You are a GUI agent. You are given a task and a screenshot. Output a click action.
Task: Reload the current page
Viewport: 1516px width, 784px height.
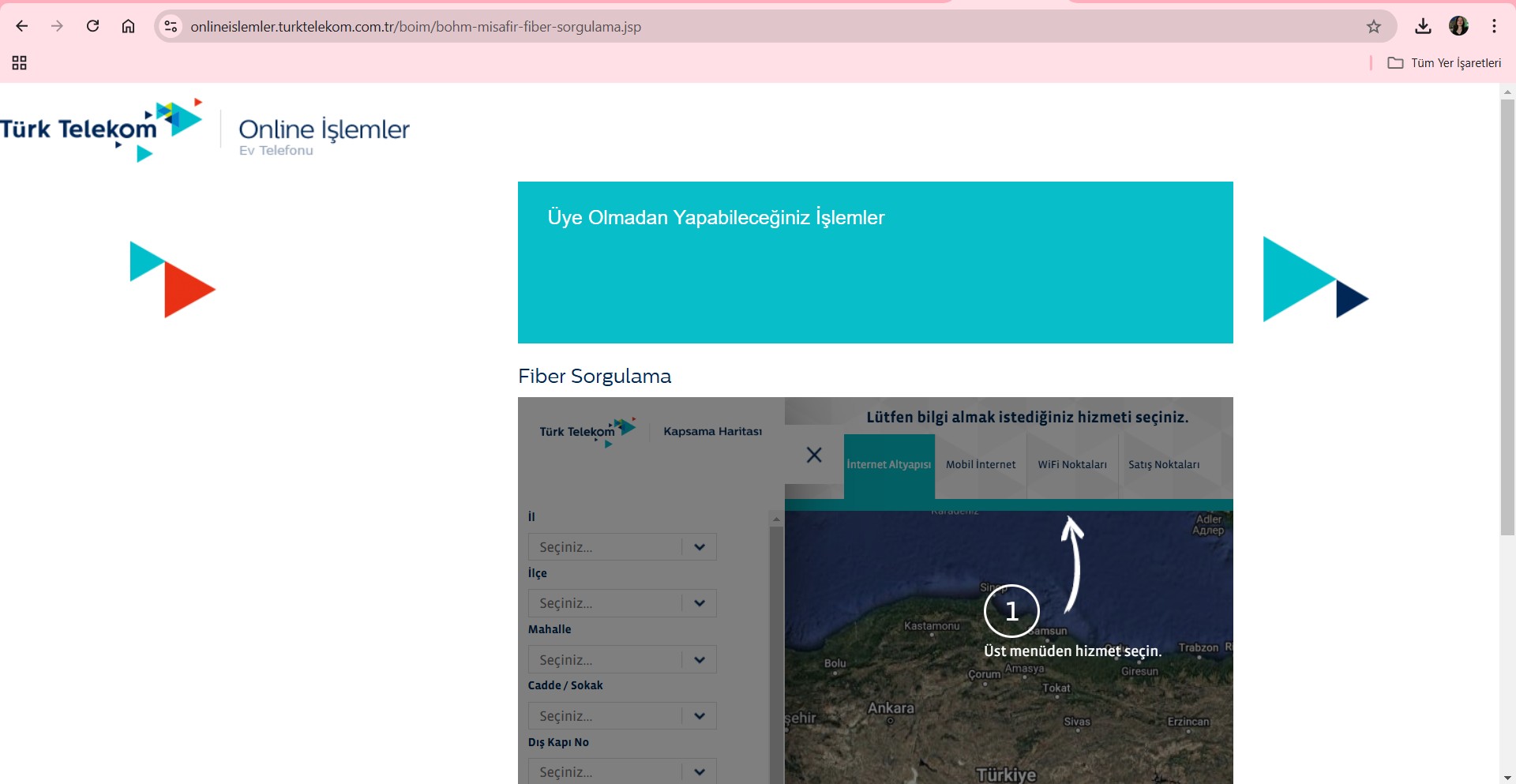point(92,26)
